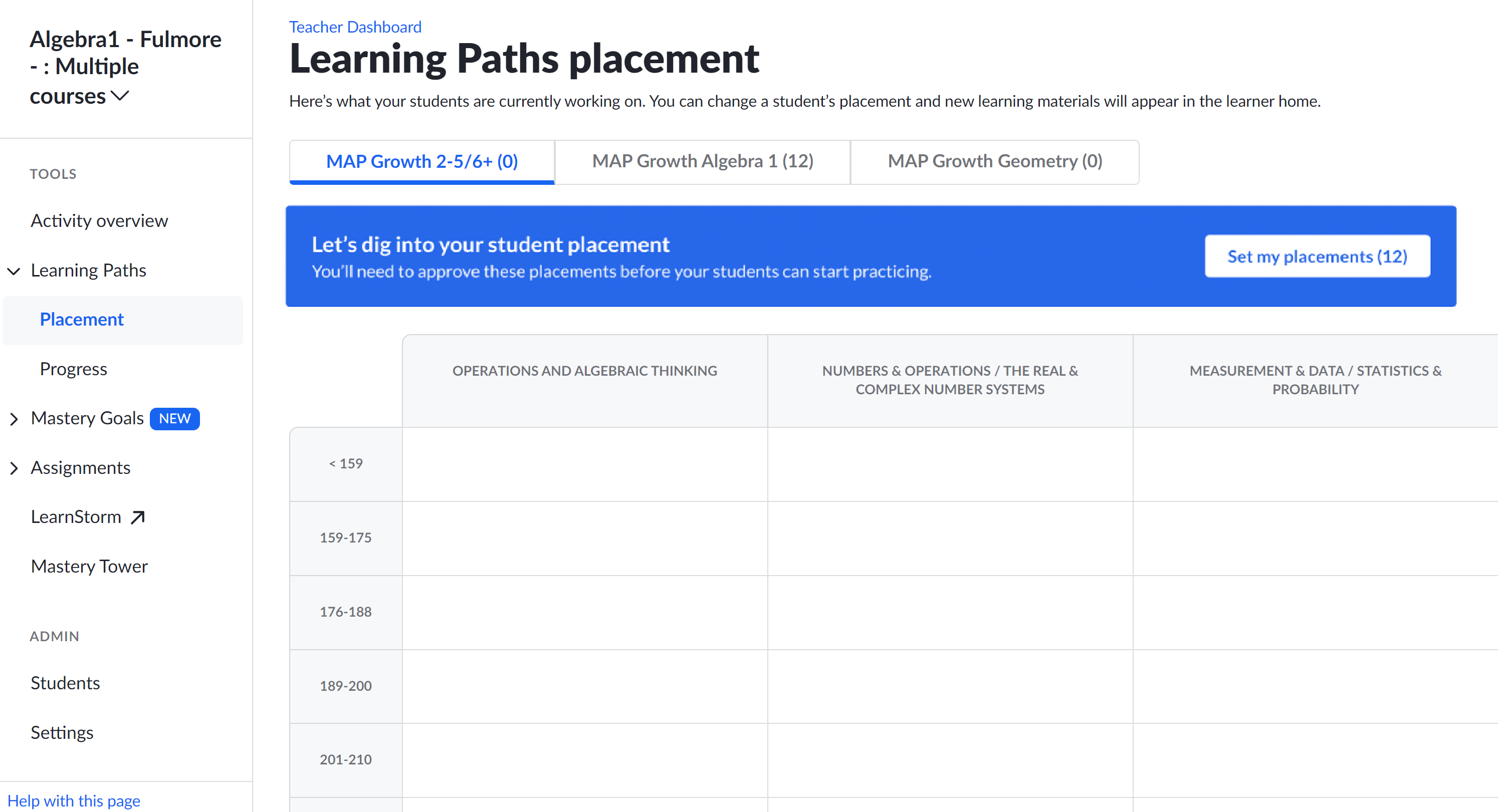Open Mastery Tower

click(x=89, y=566)
